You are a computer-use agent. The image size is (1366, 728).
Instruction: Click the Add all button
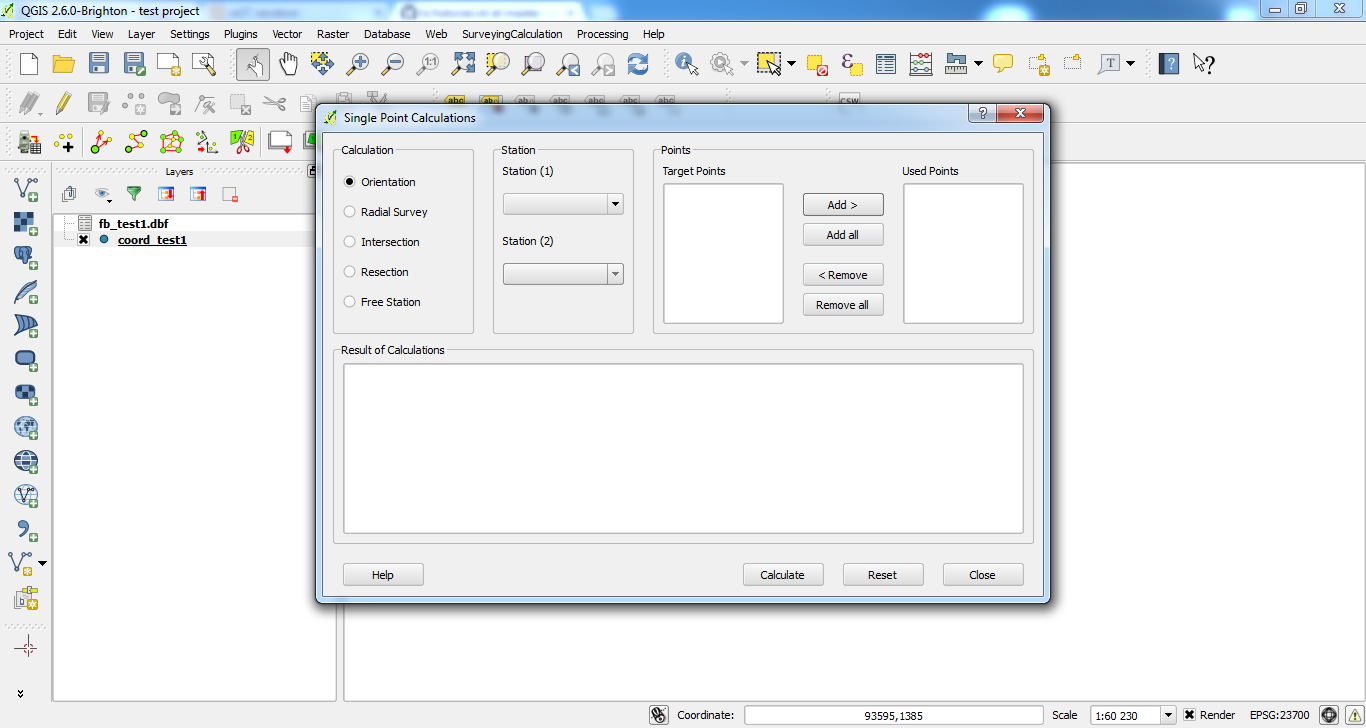point(842,235)
